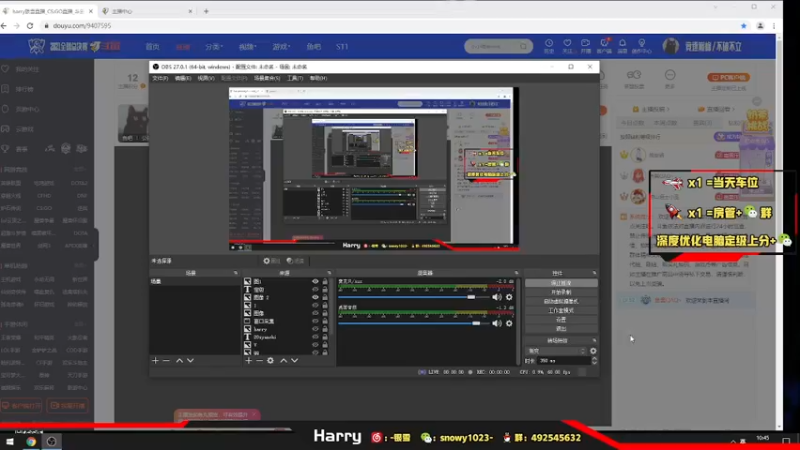Start the virtual camera in OBS Controls

(x=561, y=302)
